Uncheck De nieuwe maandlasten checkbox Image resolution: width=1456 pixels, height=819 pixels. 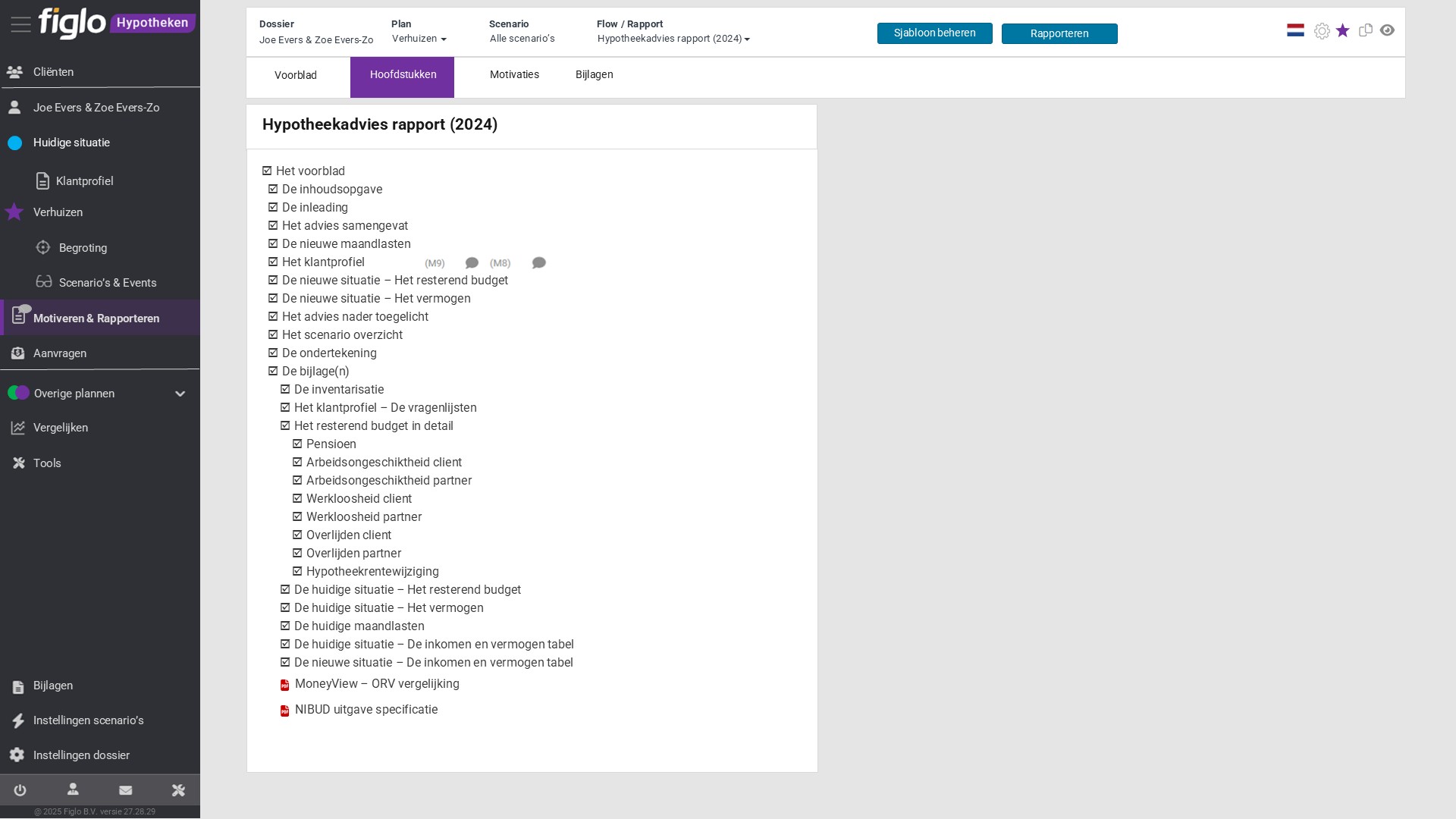273,243
